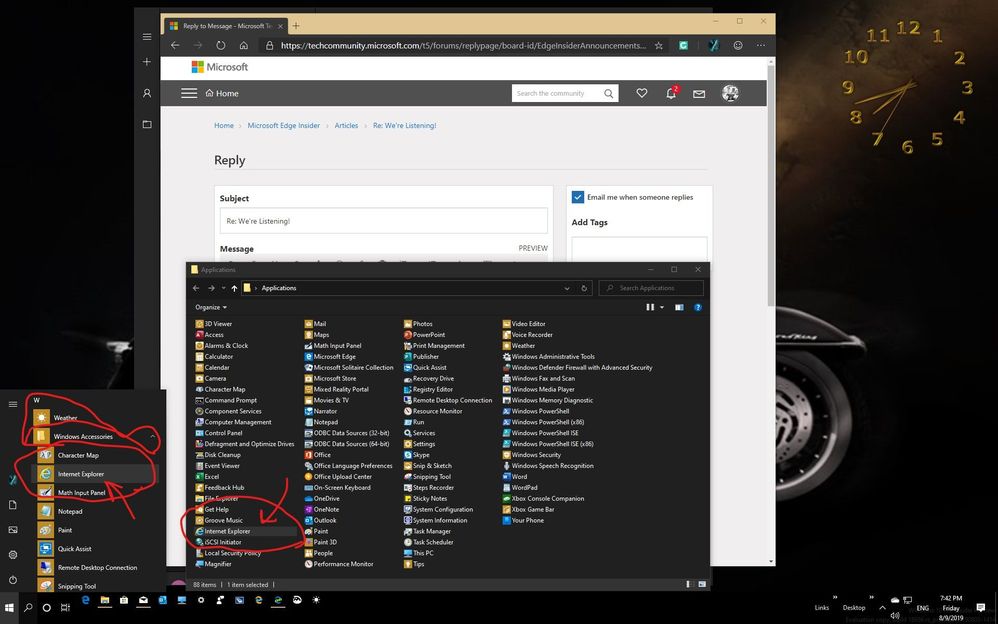
Task: Expand the Applications address bar history dropdown
Action: pos(566,288)
